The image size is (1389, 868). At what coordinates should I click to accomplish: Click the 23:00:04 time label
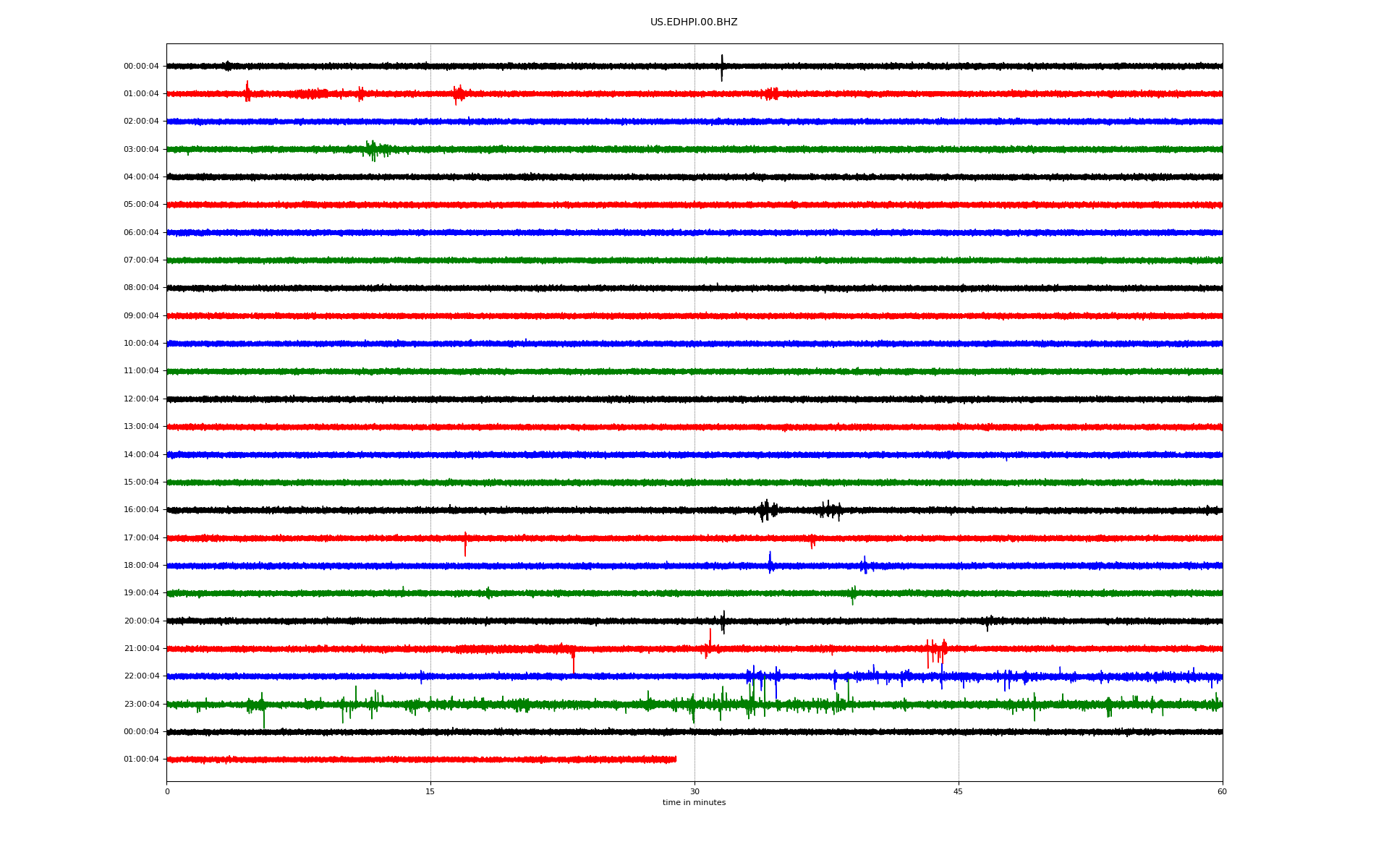click(141, 705)
